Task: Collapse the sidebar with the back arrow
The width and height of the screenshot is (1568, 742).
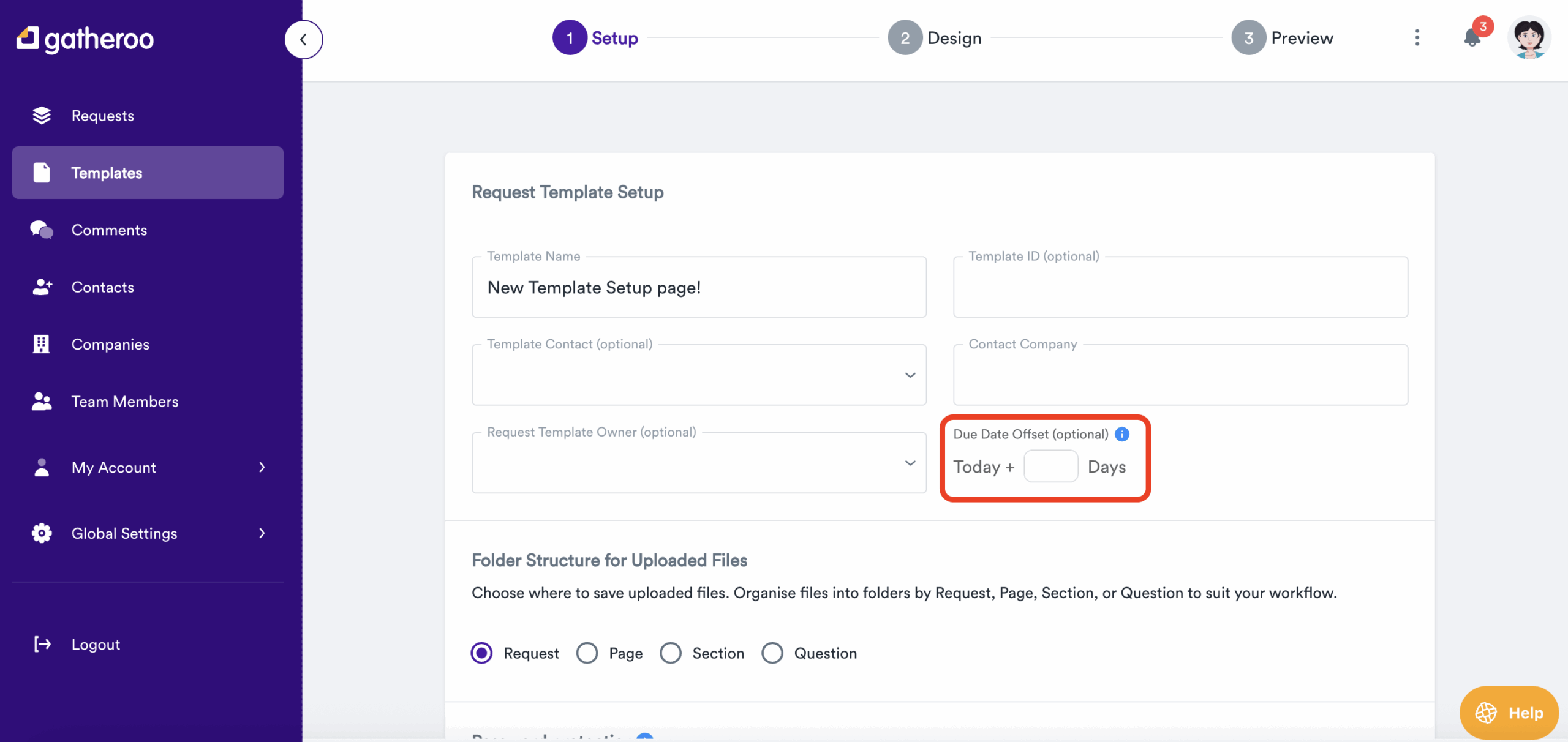Action: point(303,40)
